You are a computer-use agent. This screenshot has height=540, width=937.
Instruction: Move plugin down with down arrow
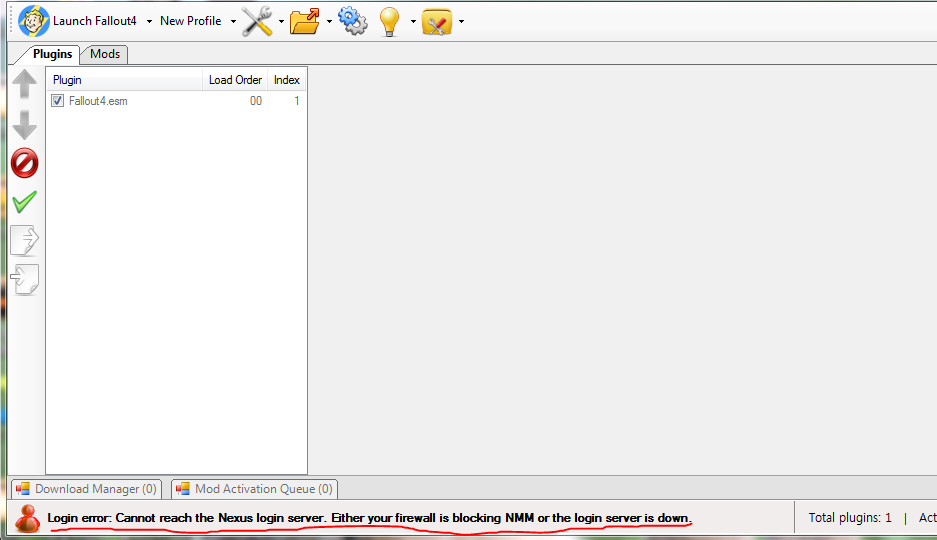(24, 124)
